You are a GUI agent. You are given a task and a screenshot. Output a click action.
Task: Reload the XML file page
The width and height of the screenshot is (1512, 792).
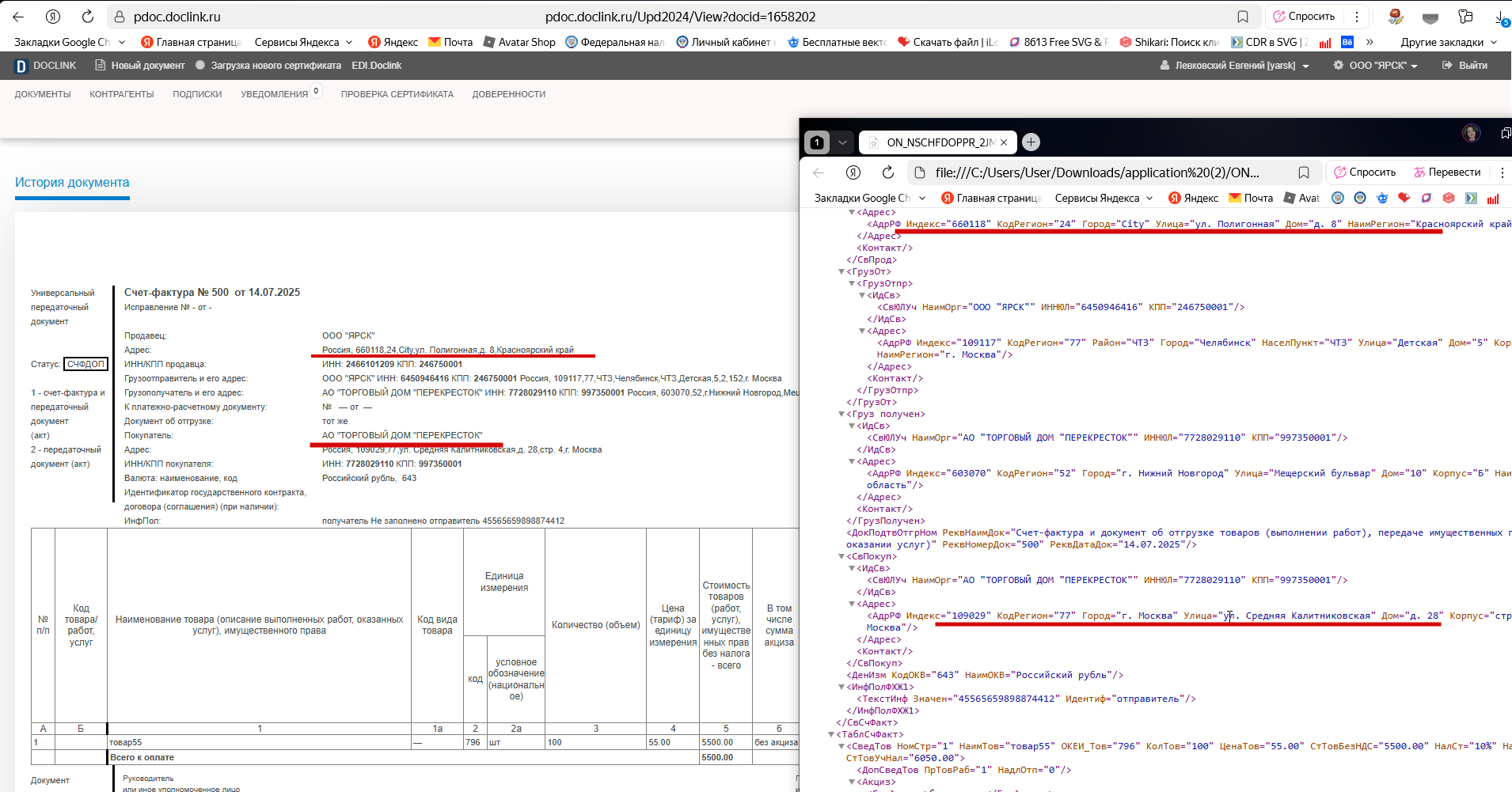point(888,172)
